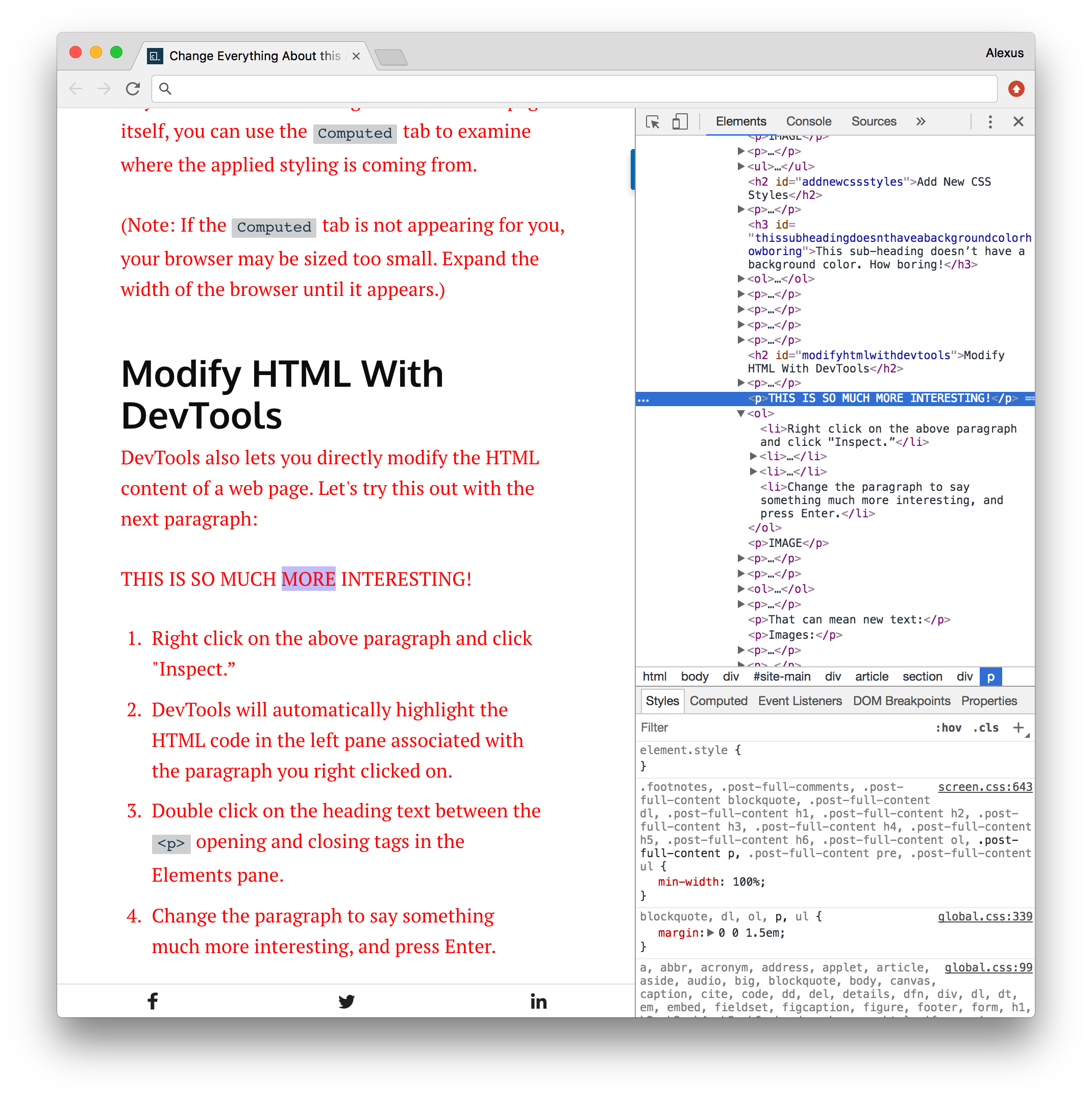Collapse the expanded ol element in the DOM tree
The height and width of the screenshot is (1099, 1092).
(741, 414)
